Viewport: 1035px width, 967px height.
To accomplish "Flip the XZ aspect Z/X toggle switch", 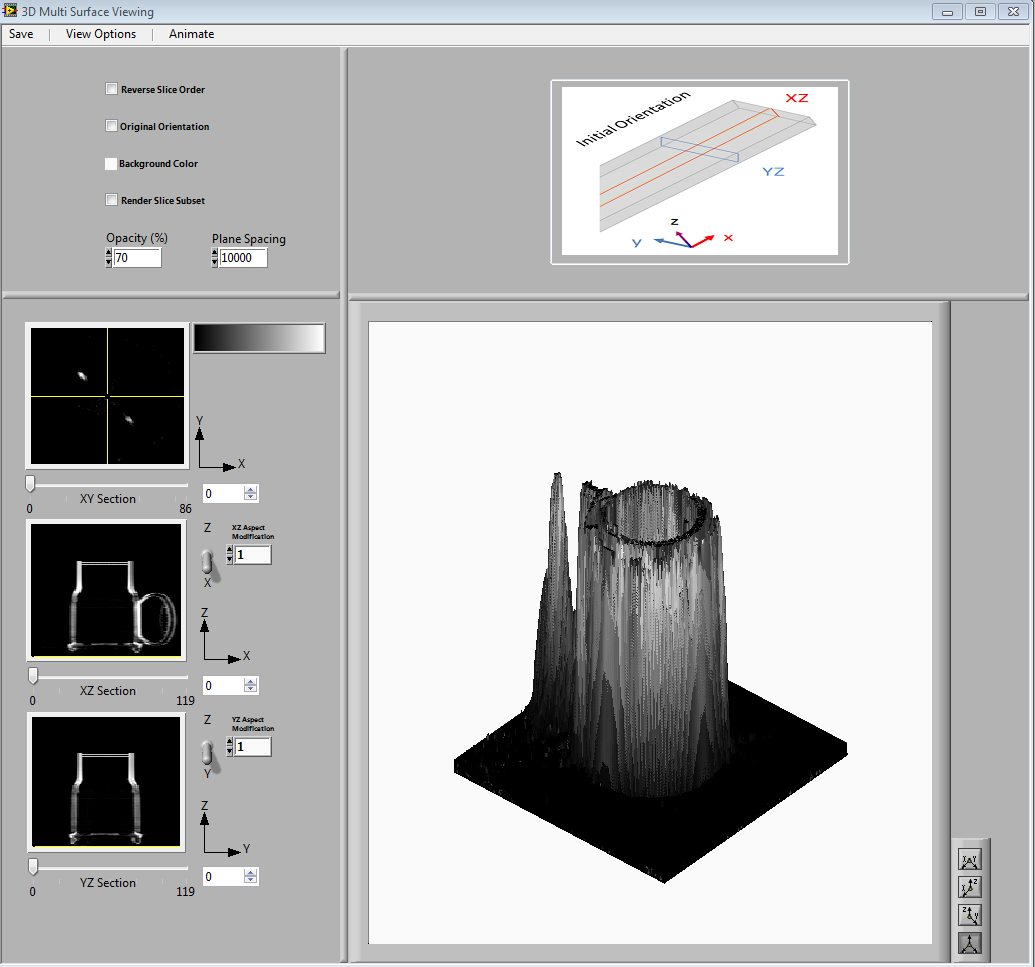I will (208, 560).
